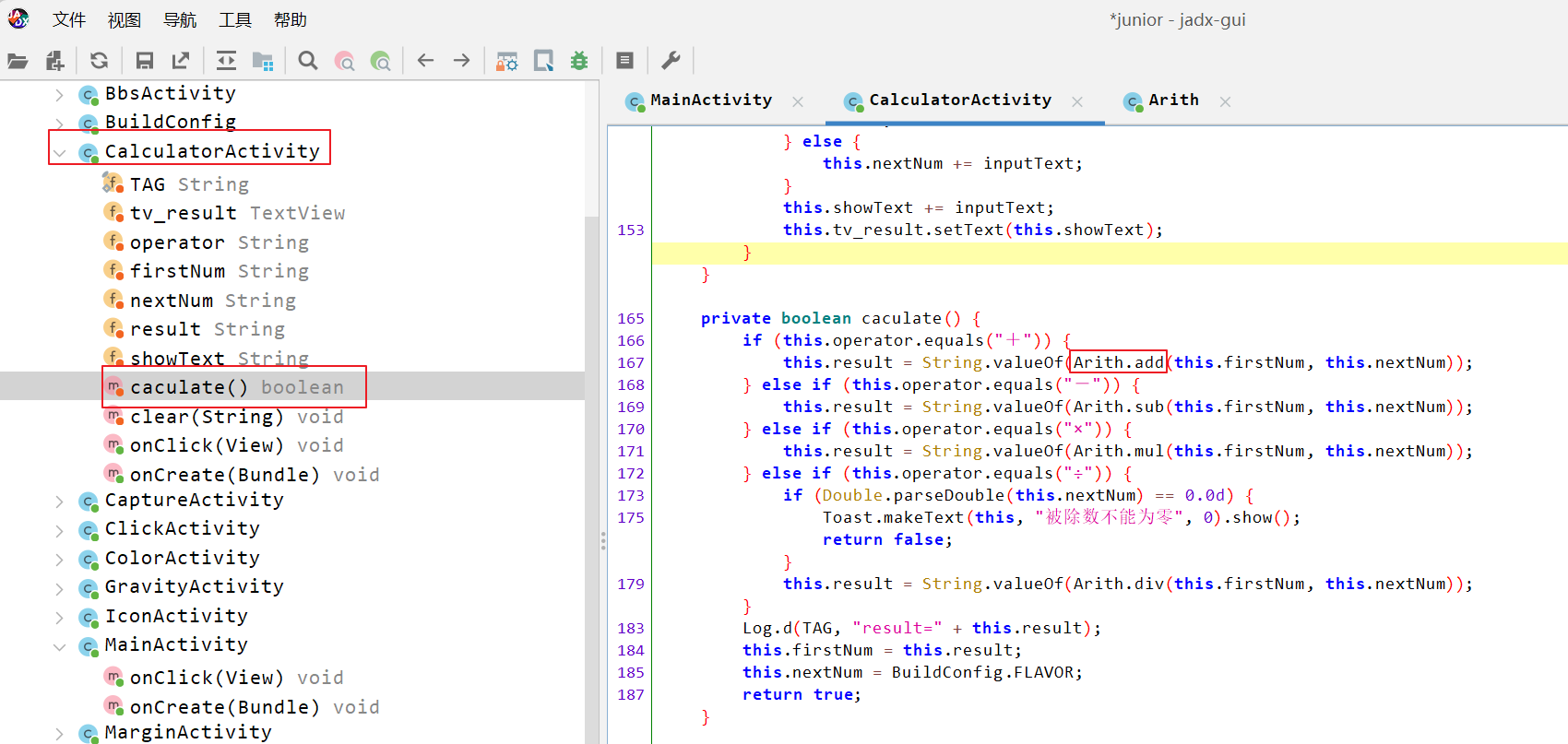
Task: Click the Open file folder icon
Action: tap(18, 61)
